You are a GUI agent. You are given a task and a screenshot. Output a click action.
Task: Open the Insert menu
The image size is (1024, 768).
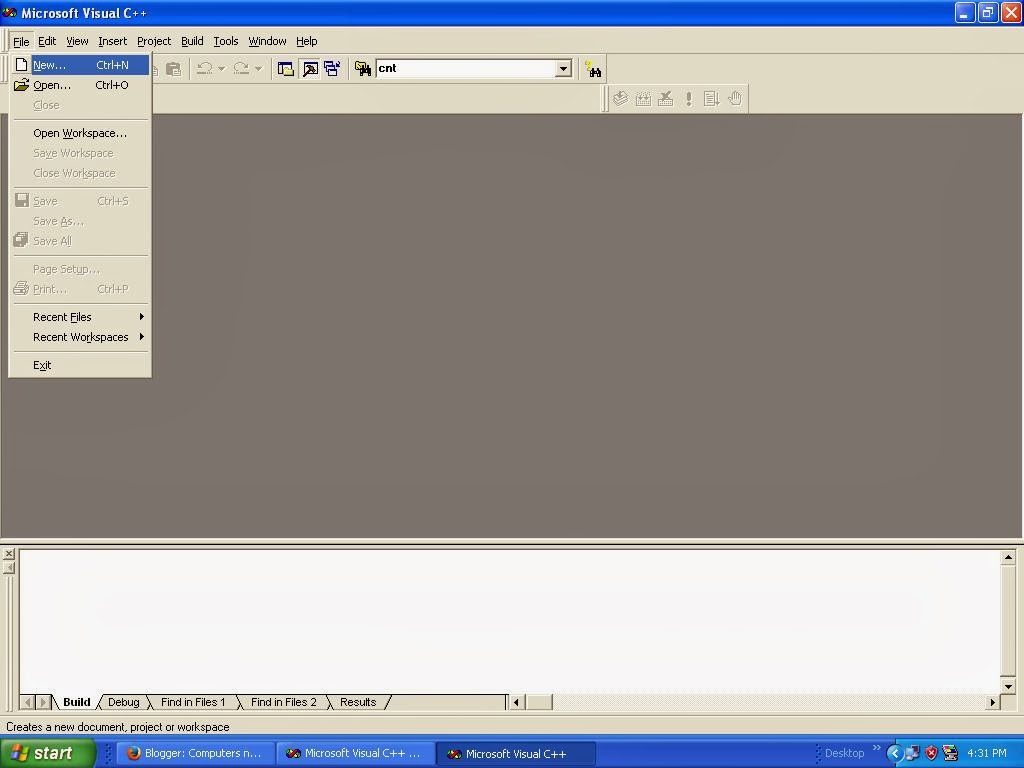coord(112,41)
